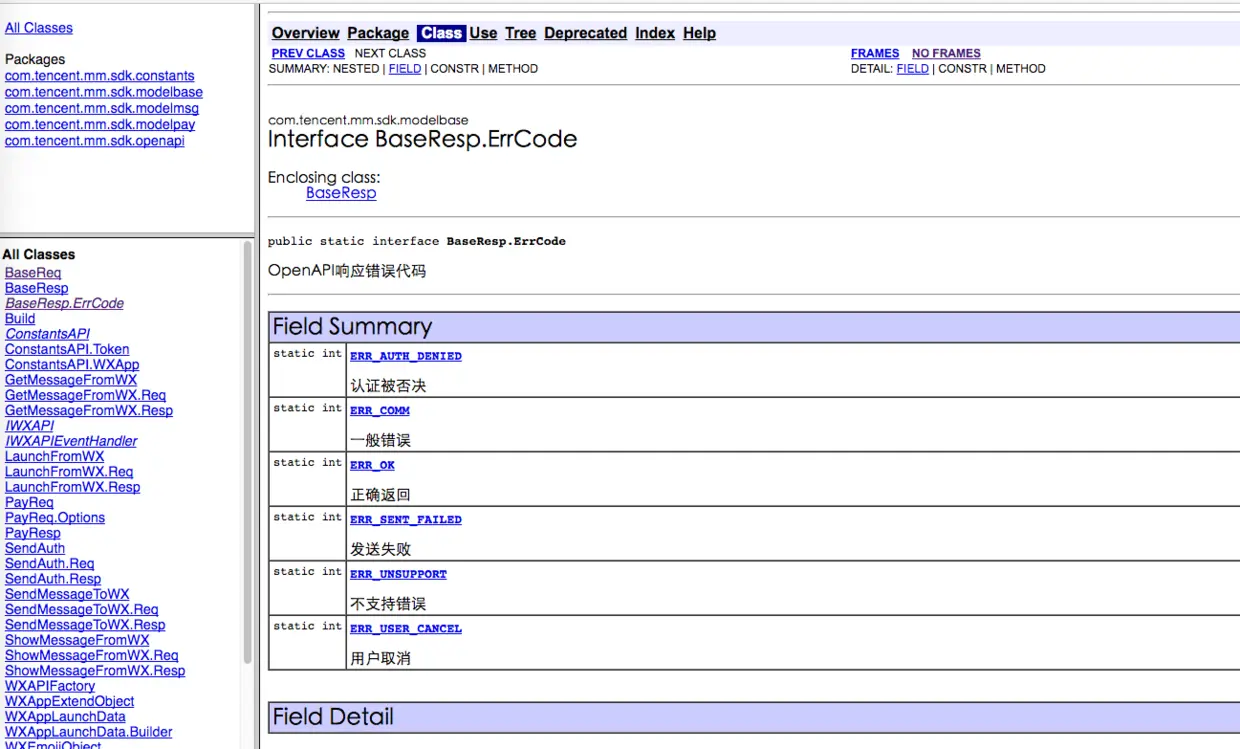This screenshot has height=749, width=1240.
Task: Open the GetMessageFromWX class
Action: [71, 380]
